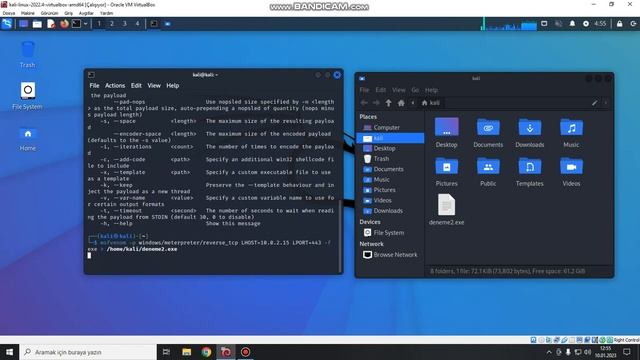640x360 pixels.
Task: Open Go menu in file manager
Action: click(415, 90)
